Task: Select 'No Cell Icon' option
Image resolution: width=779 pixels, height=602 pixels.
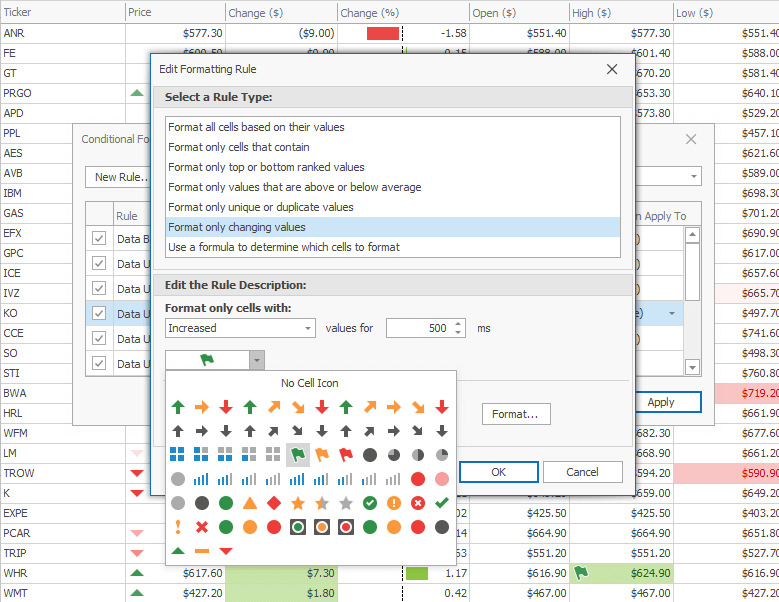Action: (310, 383)
